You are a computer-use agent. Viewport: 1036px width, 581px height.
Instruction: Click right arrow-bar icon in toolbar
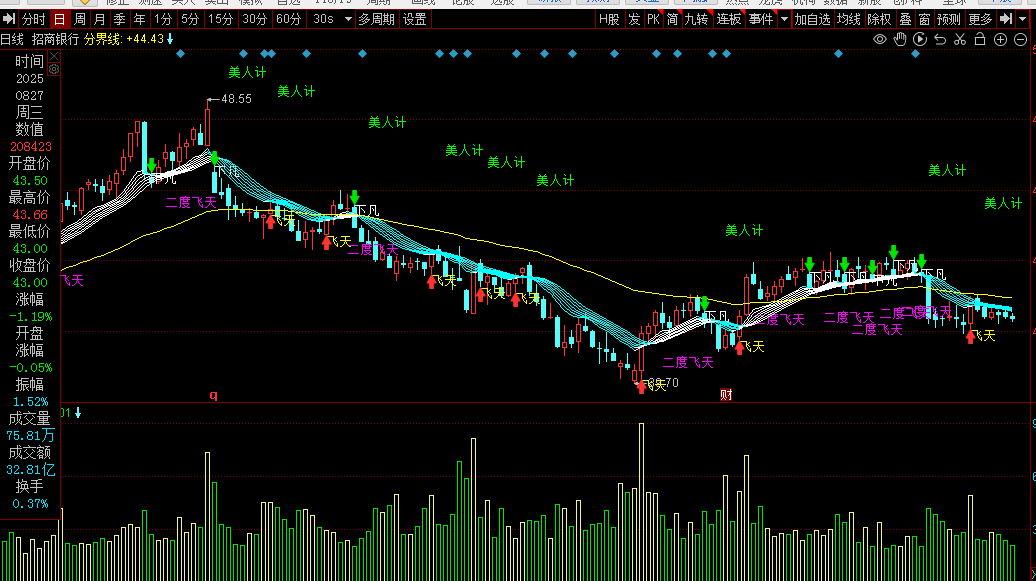pos(1006,19)
